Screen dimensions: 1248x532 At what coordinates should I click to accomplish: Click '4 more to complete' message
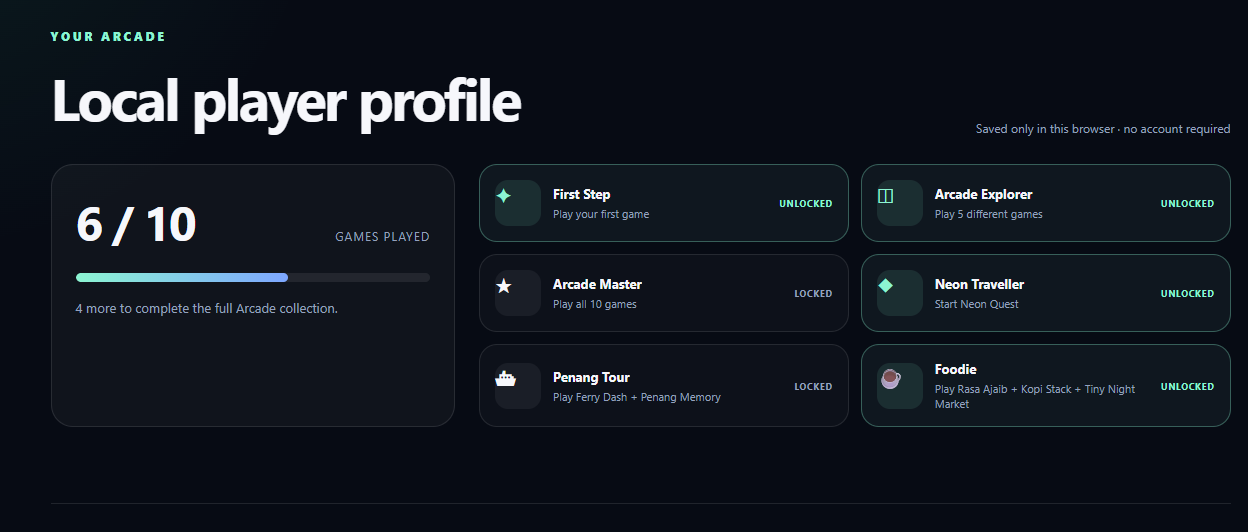pos(207,308)
